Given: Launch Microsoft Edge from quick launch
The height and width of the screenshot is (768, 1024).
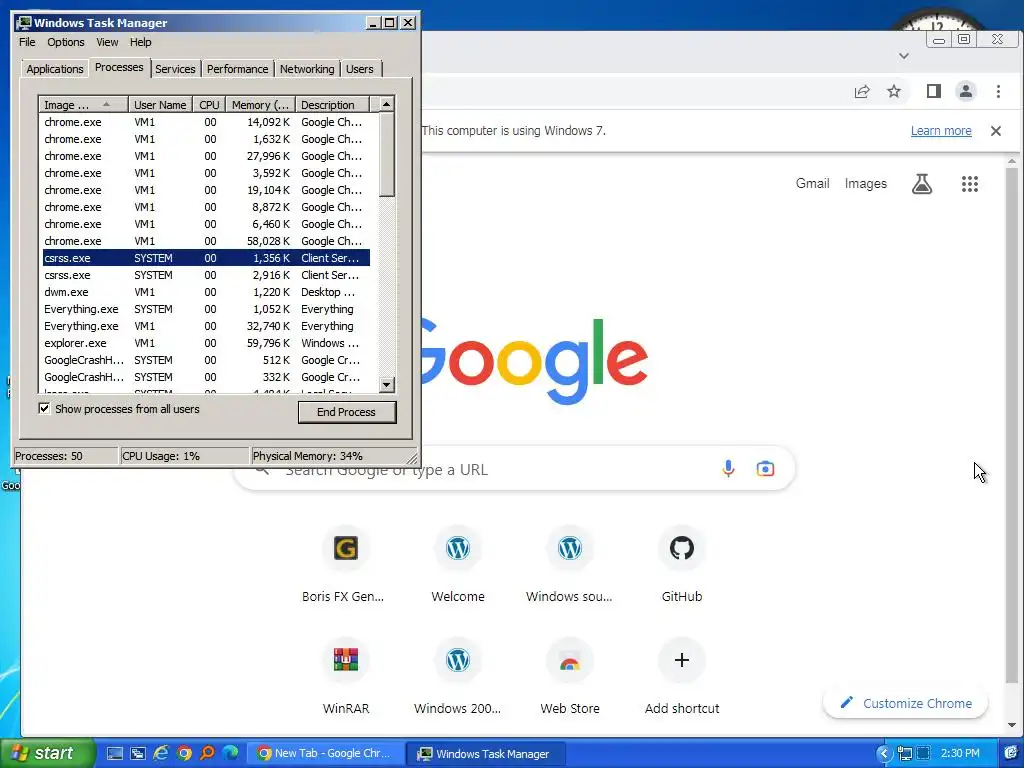Looking at the screenshot, I should [x=230, y=753].
